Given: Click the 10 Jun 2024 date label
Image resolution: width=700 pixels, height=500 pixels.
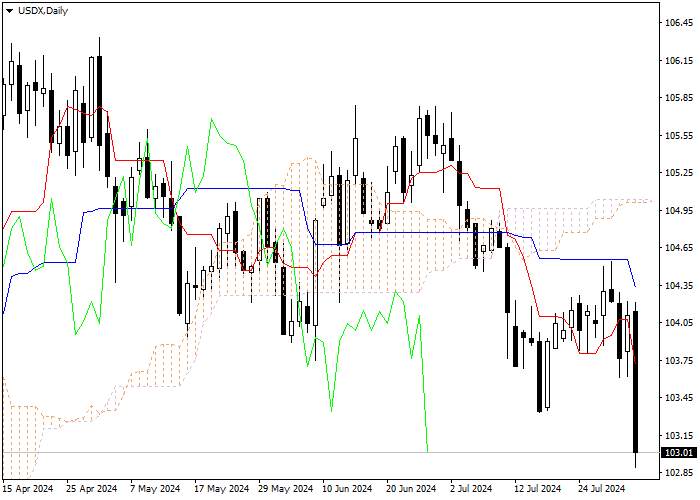Looking at the screenshot, I should 348,489.
